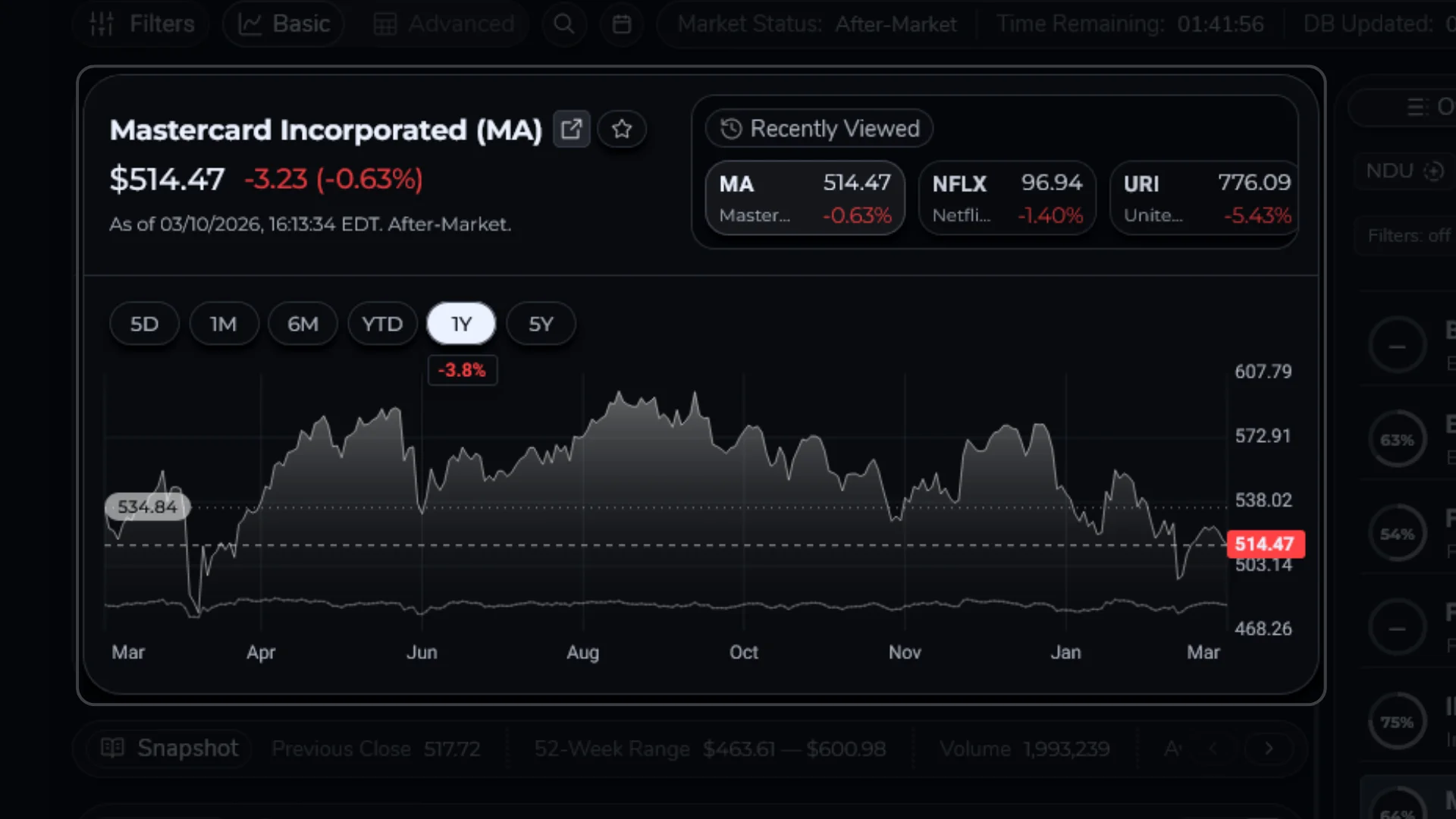Select the NFLX card in Recently Viewed

tap(1007, 198)
